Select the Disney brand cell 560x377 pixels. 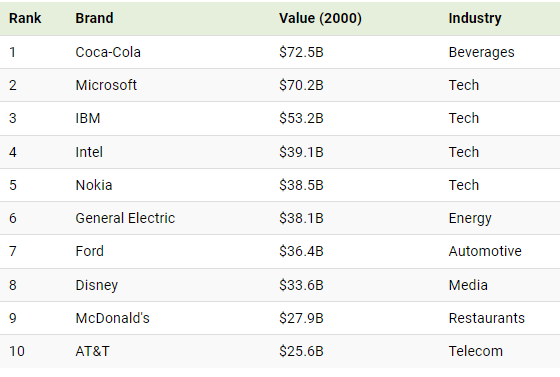click(97, 286)
